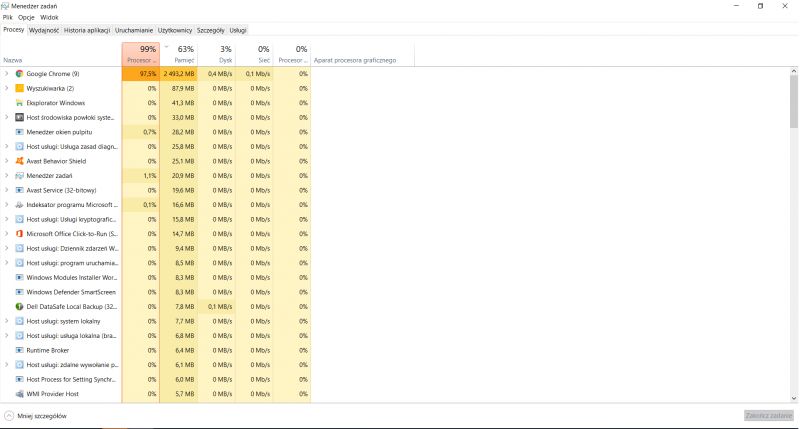Click the Avast Service (32-bitowy) icon
800x429 pixels.
pos(19,190)
